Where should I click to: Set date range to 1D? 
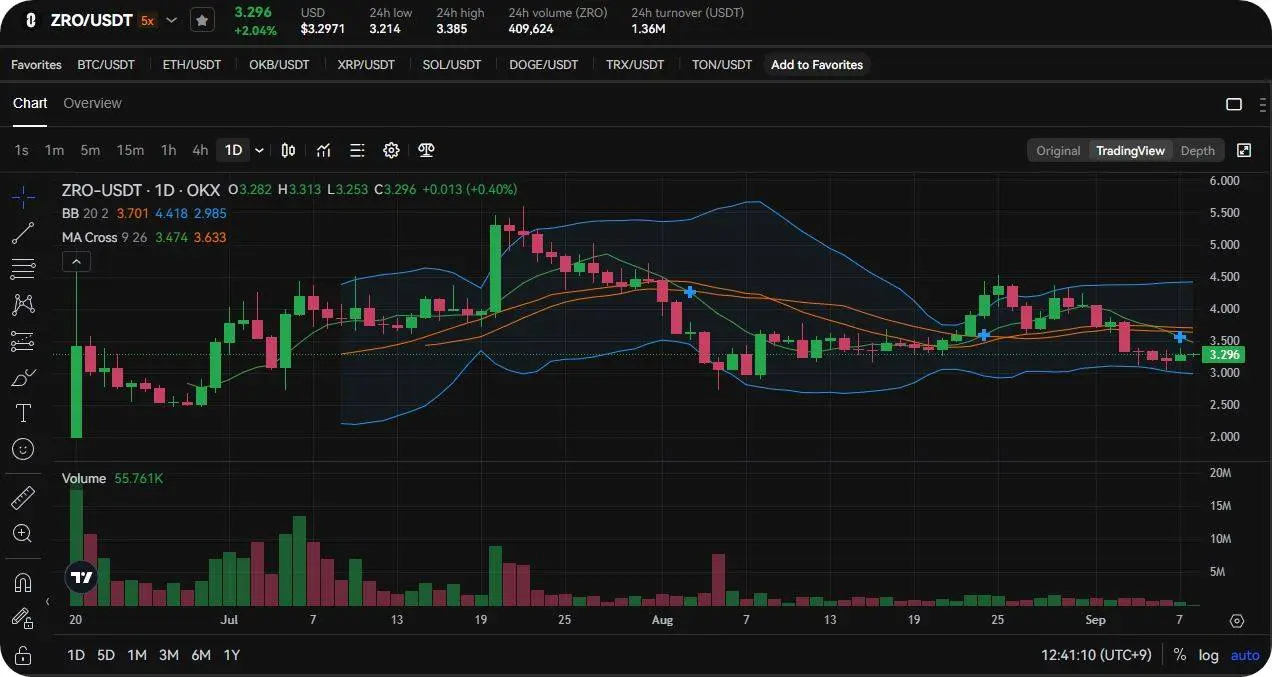pyautogui.click(x=76, y=655)
